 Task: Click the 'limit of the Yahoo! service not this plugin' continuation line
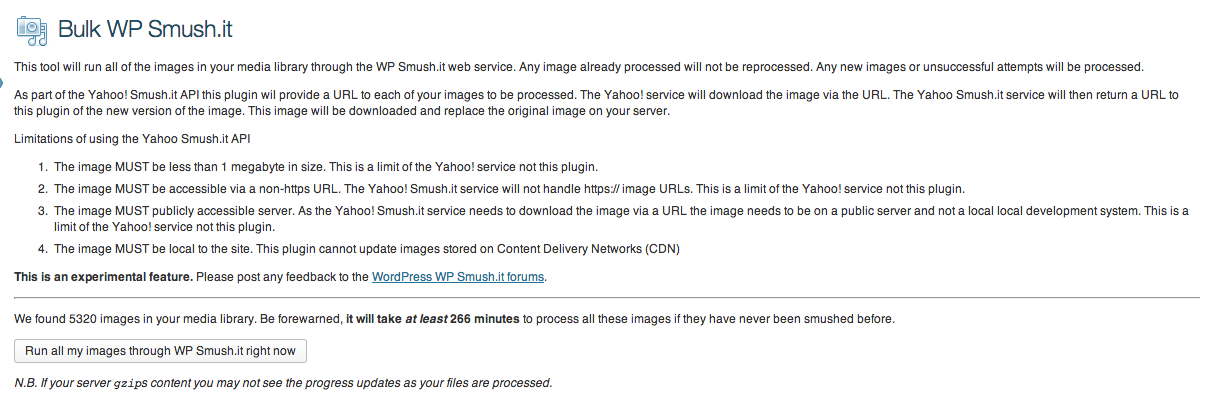click(x=166, y=227)
